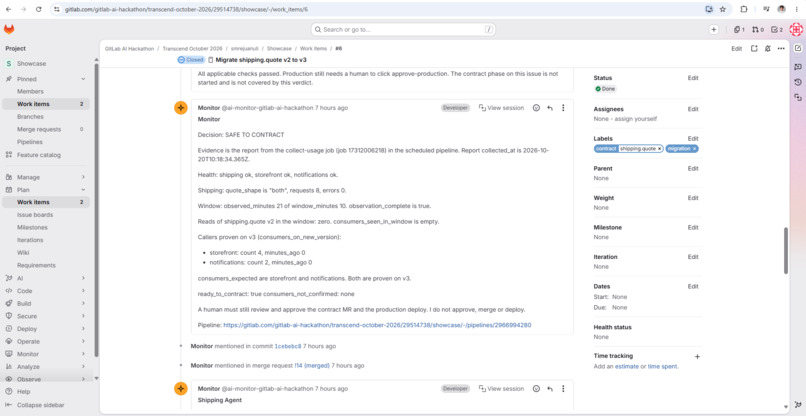Open merge request !14 (merged) link
Viewport: 806px width, 416px height.
point(312,366)
